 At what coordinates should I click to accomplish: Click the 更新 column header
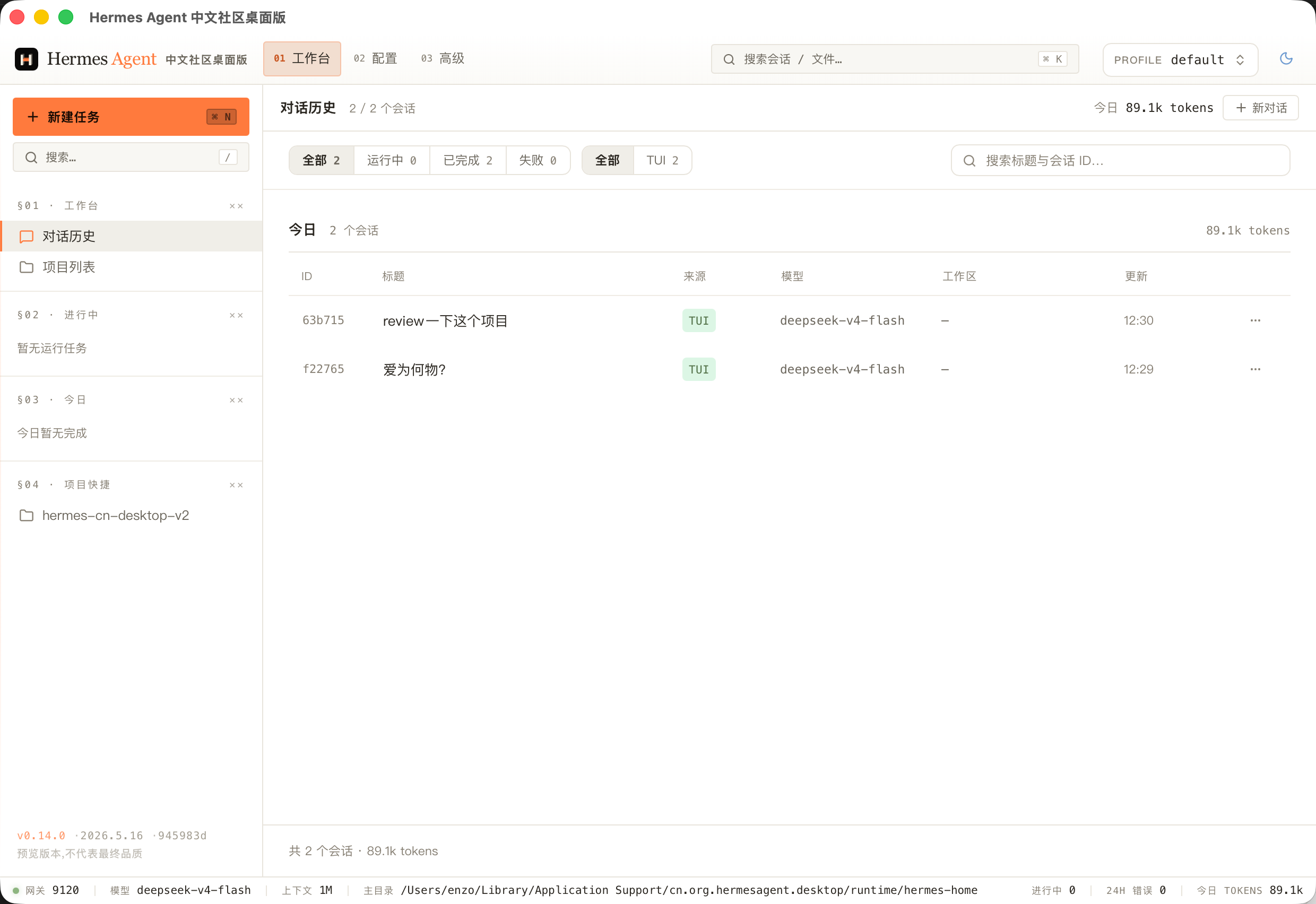[x=1136, y=276]
